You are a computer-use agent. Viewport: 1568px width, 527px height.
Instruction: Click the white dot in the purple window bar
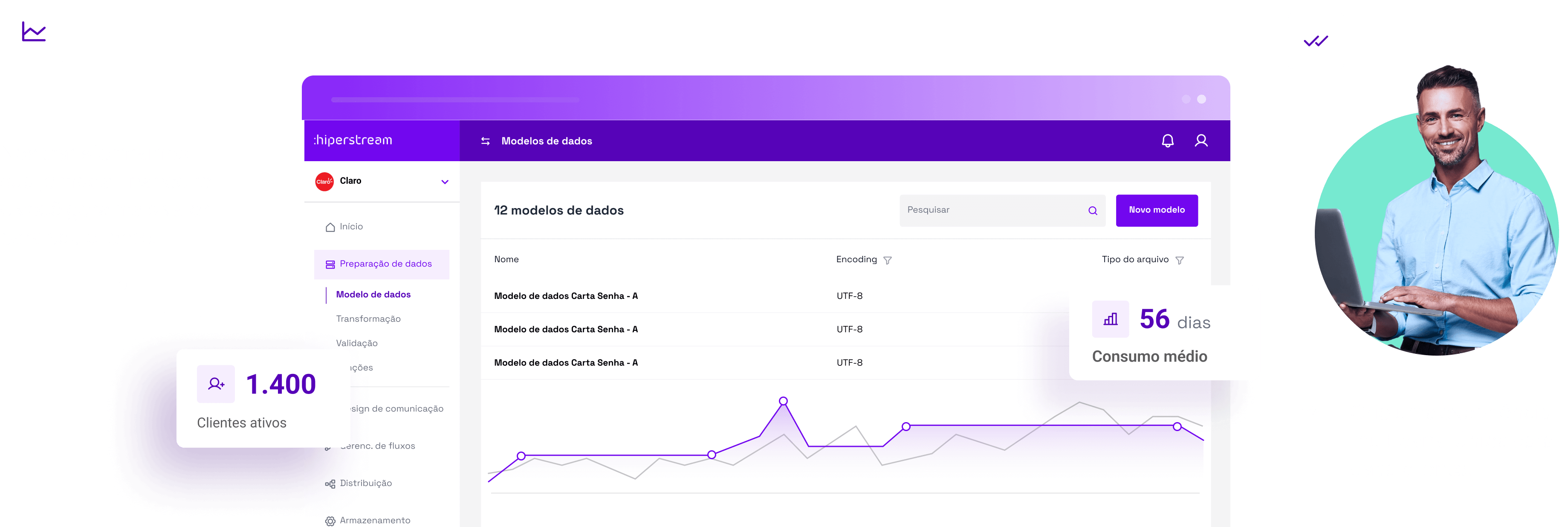[1201, 99]
